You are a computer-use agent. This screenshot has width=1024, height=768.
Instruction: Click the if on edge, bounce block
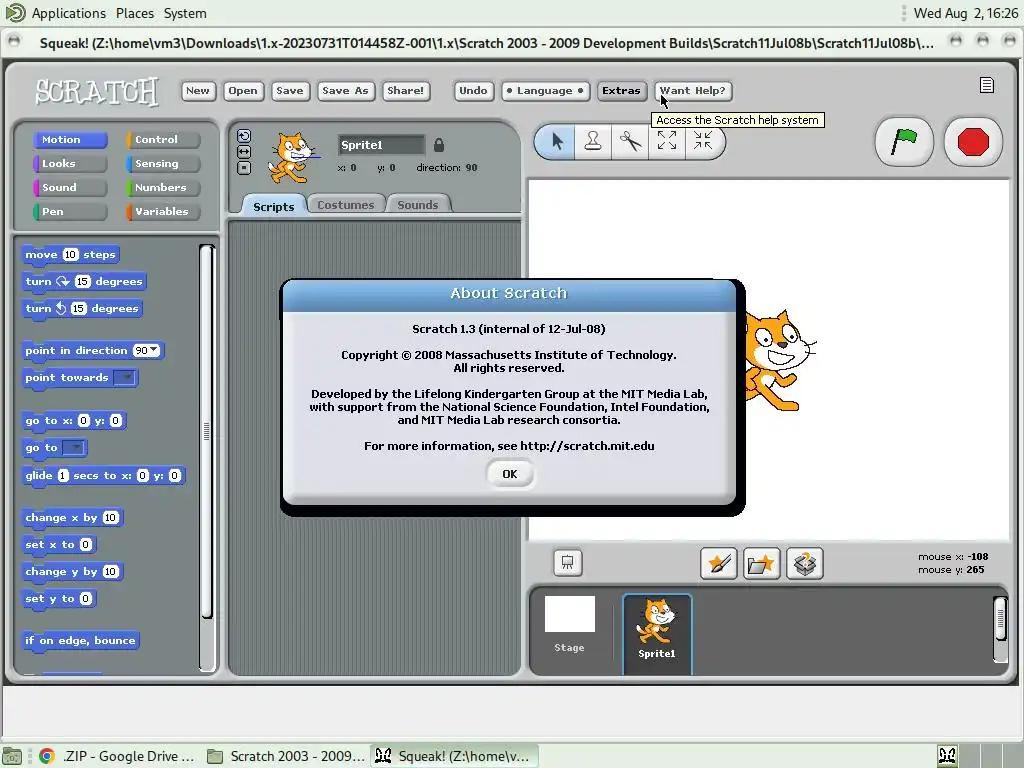[x=80, y=641]
